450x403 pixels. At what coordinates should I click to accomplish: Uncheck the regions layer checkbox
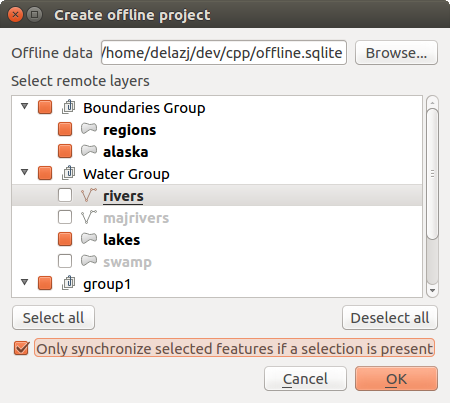(65, 129)
